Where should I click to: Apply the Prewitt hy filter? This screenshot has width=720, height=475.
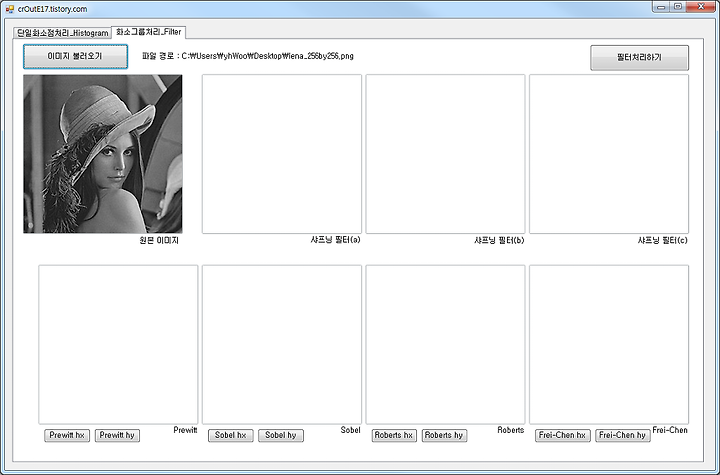[x=117, y=435]
